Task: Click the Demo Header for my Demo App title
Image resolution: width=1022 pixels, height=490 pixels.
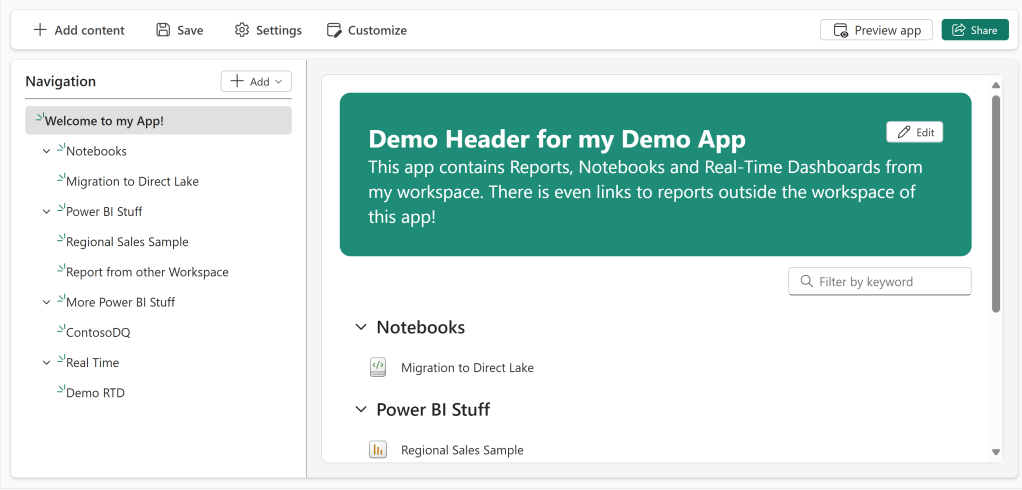Action: click(557, 139)
